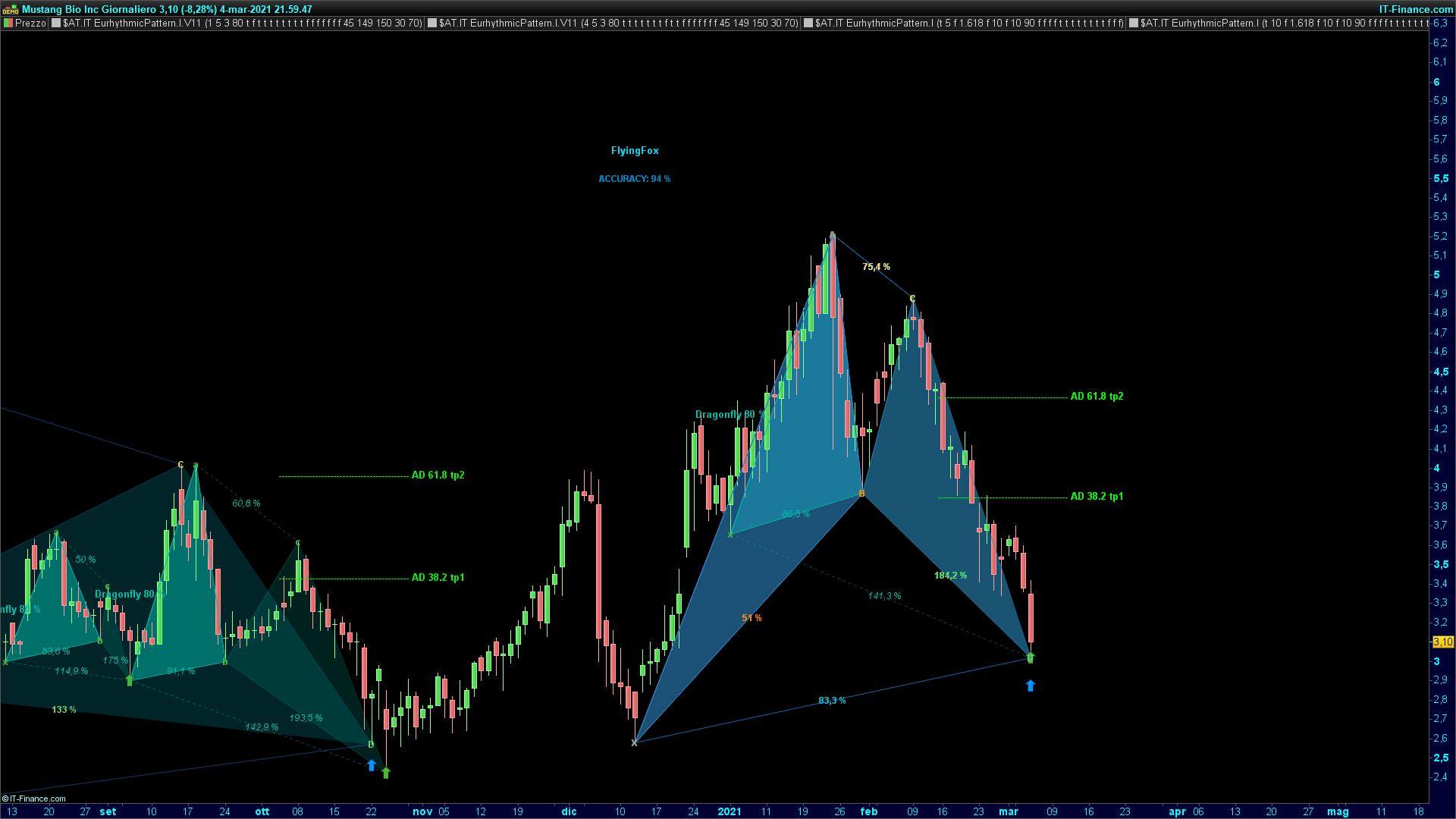Click the blue arrow near October D point

371,766
